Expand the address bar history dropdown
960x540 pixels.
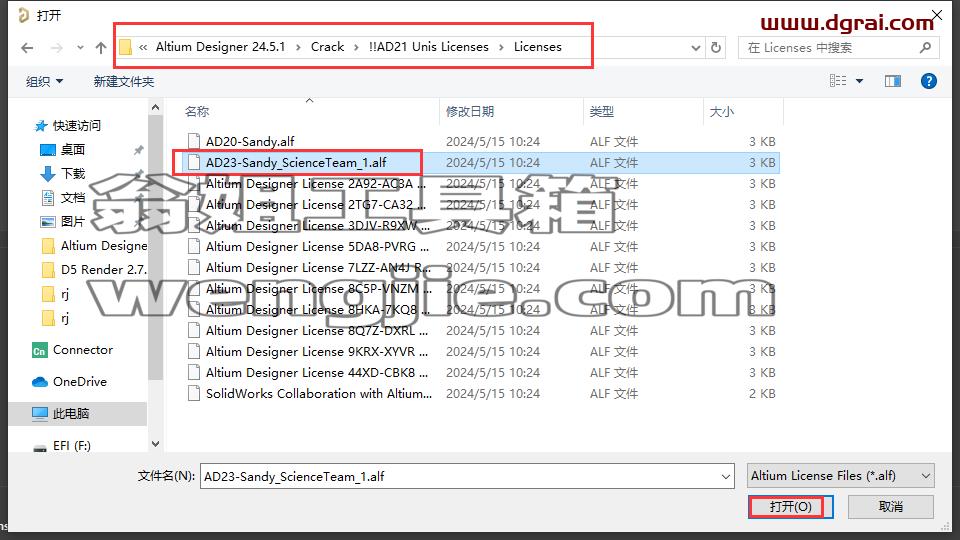696,48
